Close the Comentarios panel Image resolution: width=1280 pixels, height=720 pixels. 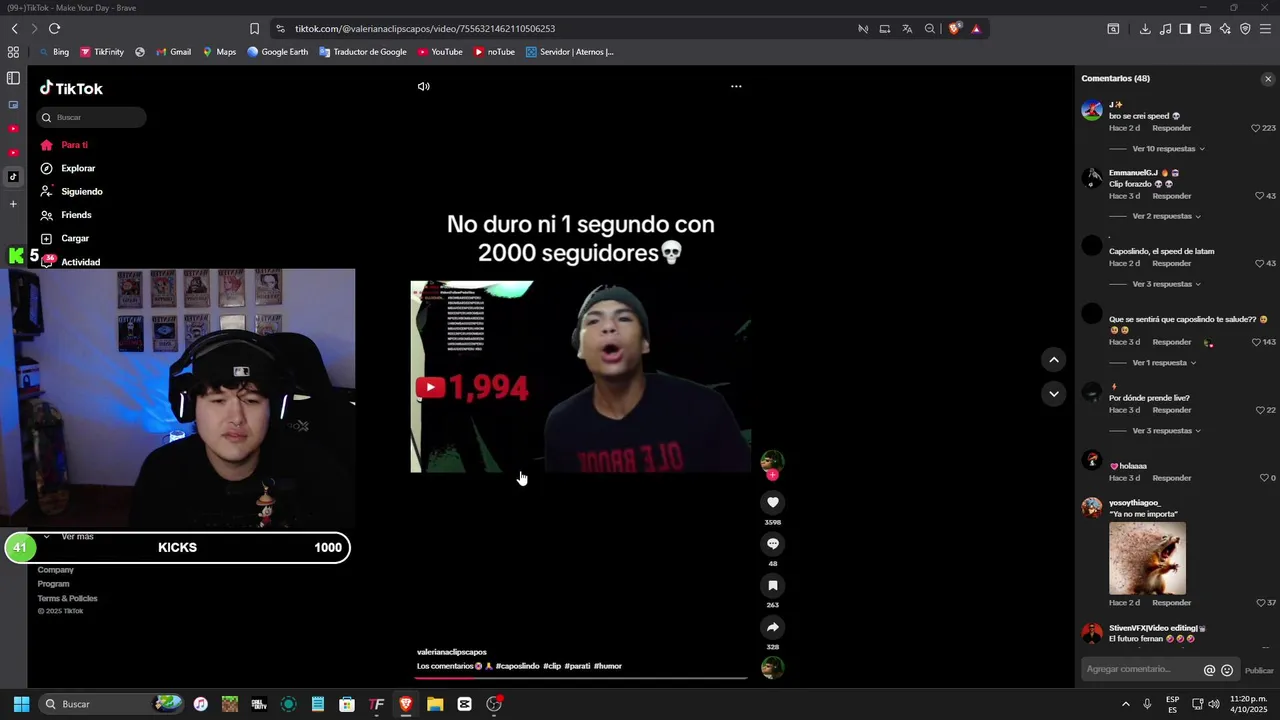(1268, 79)
